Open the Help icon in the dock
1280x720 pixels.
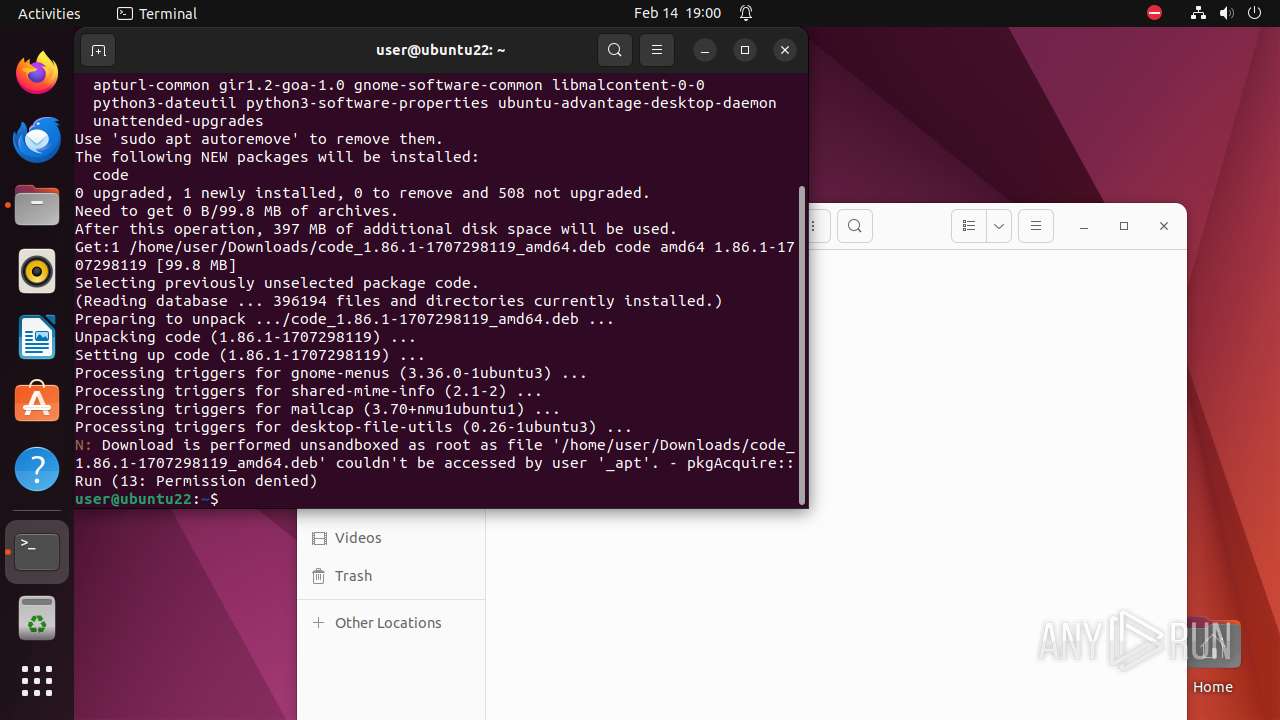coord(37,469)
